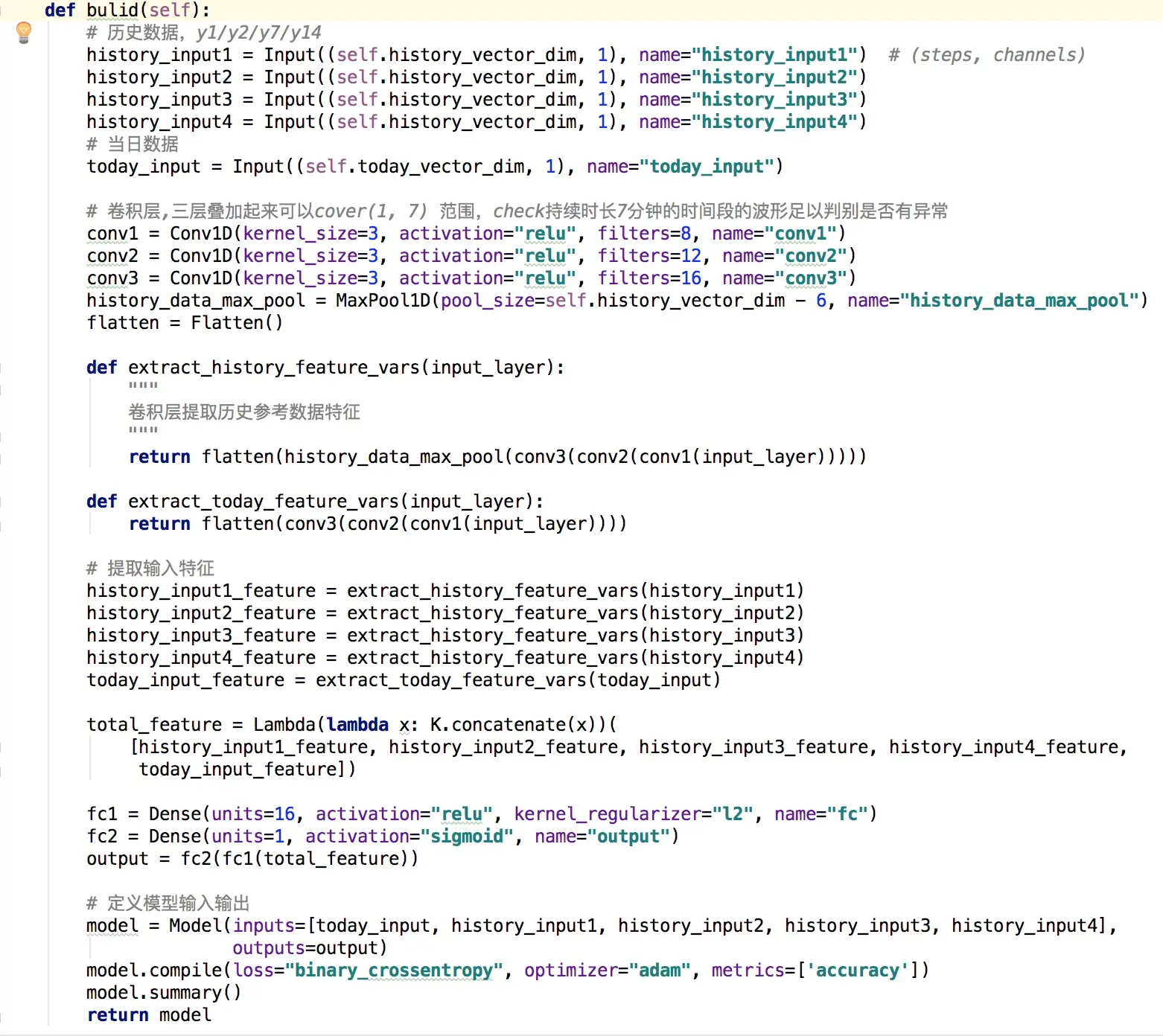Image resolution: width=1163 pixels, height=1036 pixels.
Task: Click filters=16 in the conv3 line
Action: pos(649,278)
